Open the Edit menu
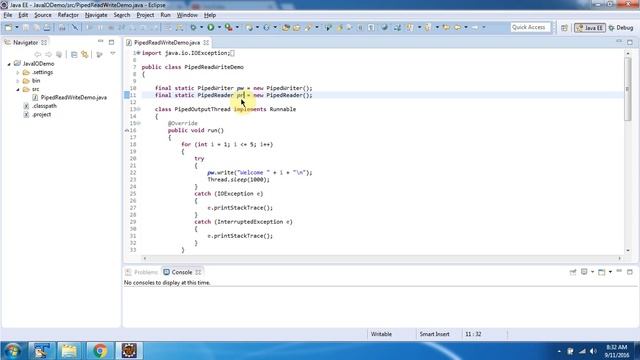Image resolution: width=640 pixels, height=360 pixels. pyautogui.click(x=23, y=15)
